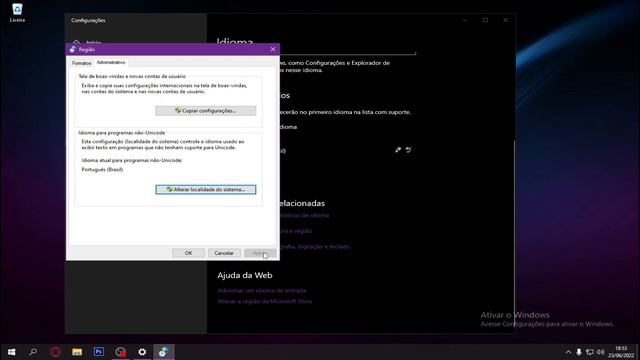640x360 pixels.
Task: Show hidden system tray icons
Action: pyautogui.click(x=568, y=352)
